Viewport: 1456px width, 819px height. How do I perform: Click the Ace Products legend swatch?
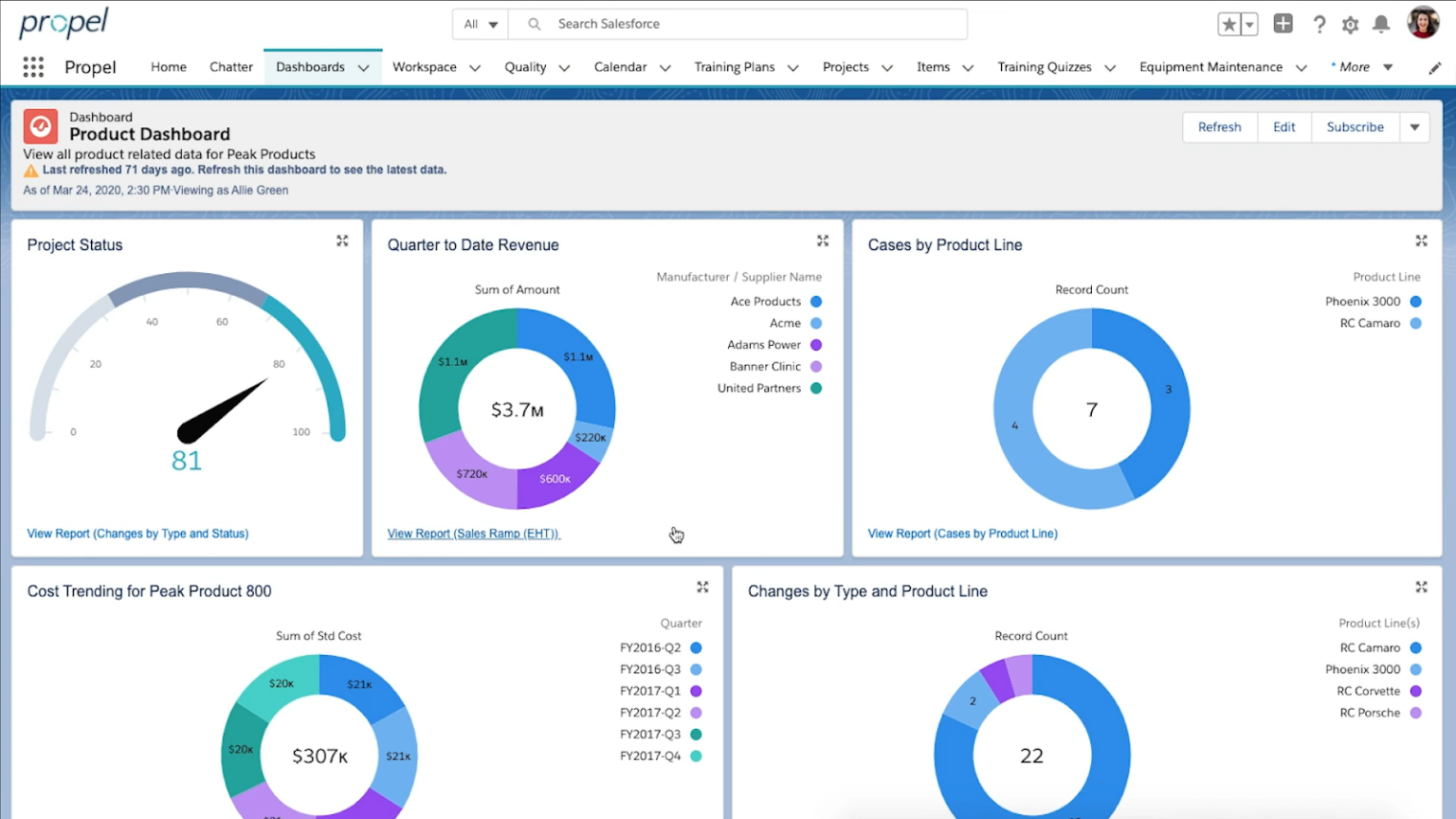click(817, 300)
